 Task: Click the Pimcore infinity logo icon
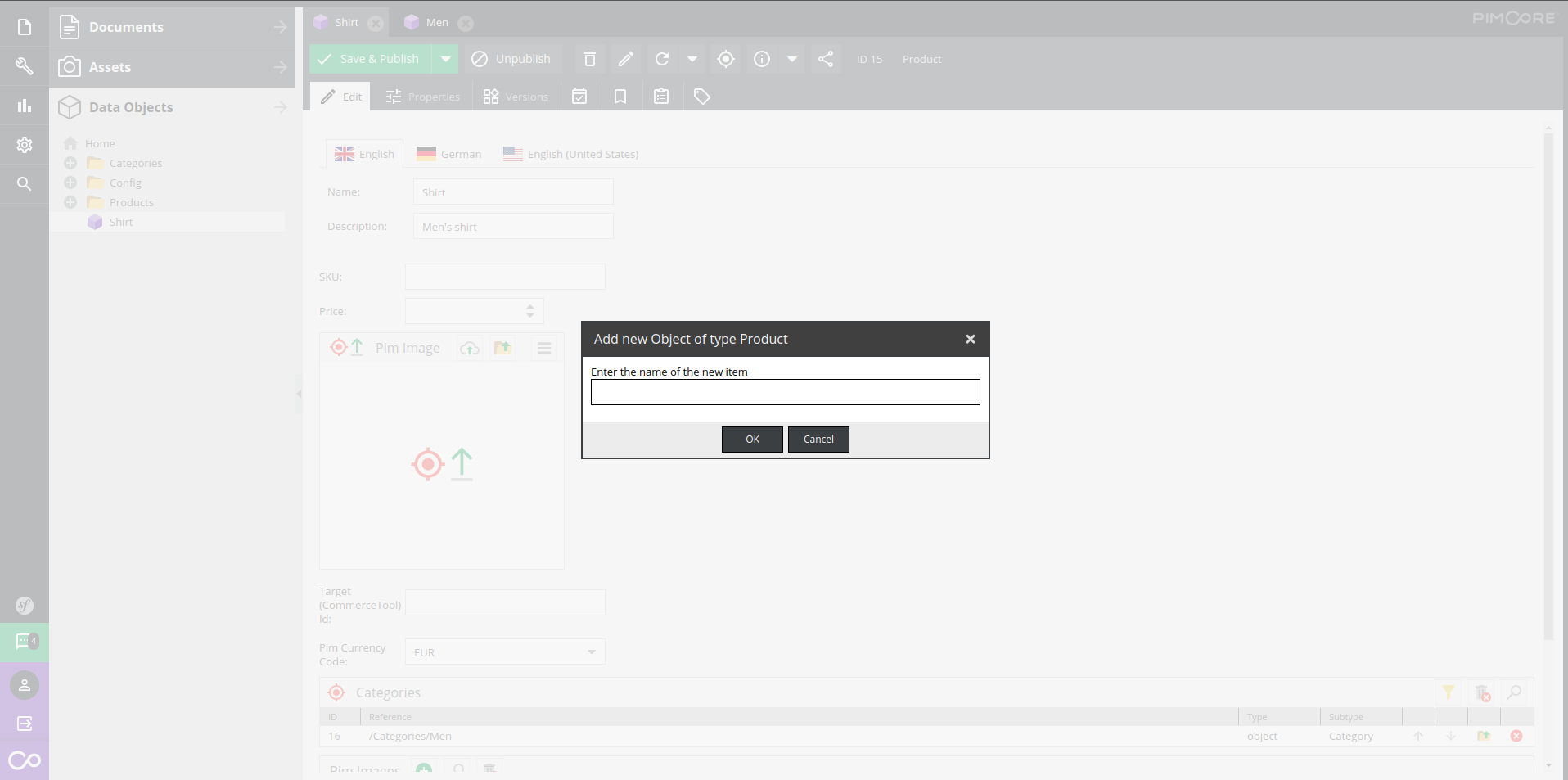click(25, 760)
